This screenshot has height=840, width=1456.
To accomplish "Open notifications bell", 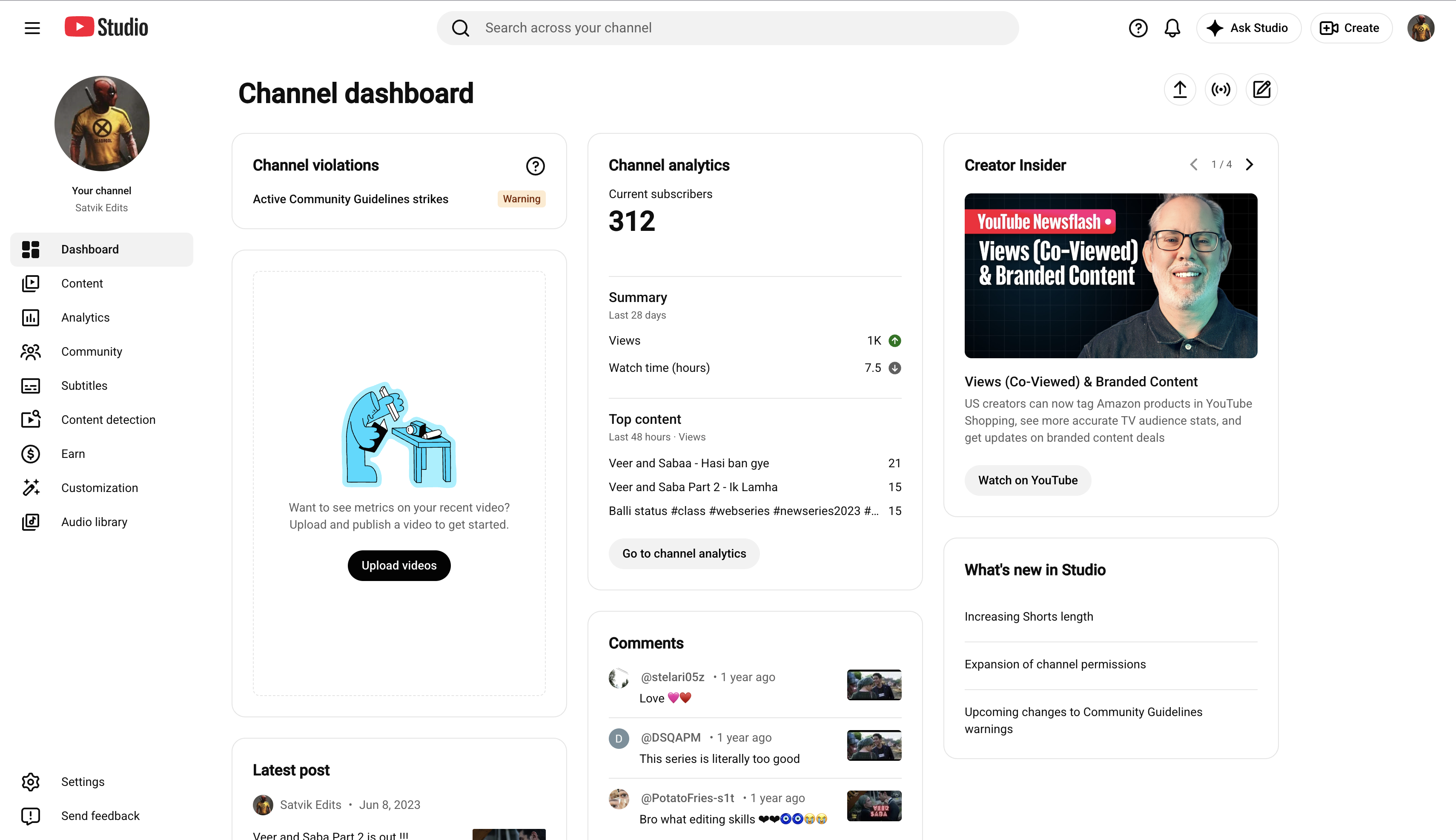I will tap(1172, 28).
